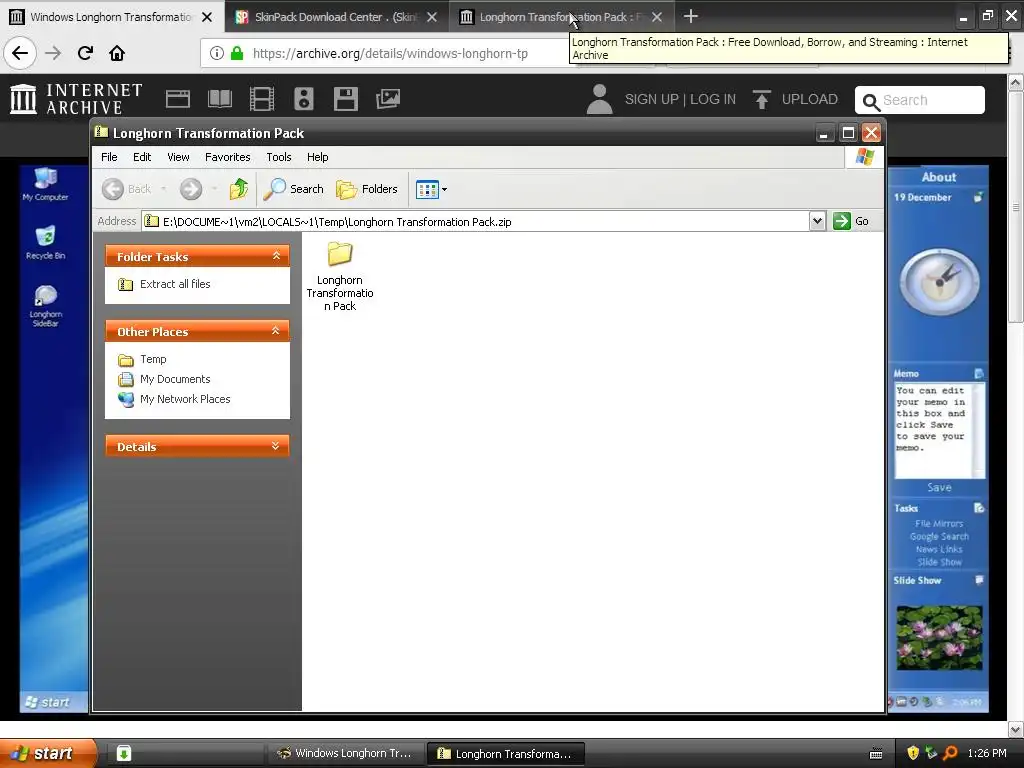Click the upload arrow icon
Viewport: 1024px width, 768px height.
(x=761, y=99)
